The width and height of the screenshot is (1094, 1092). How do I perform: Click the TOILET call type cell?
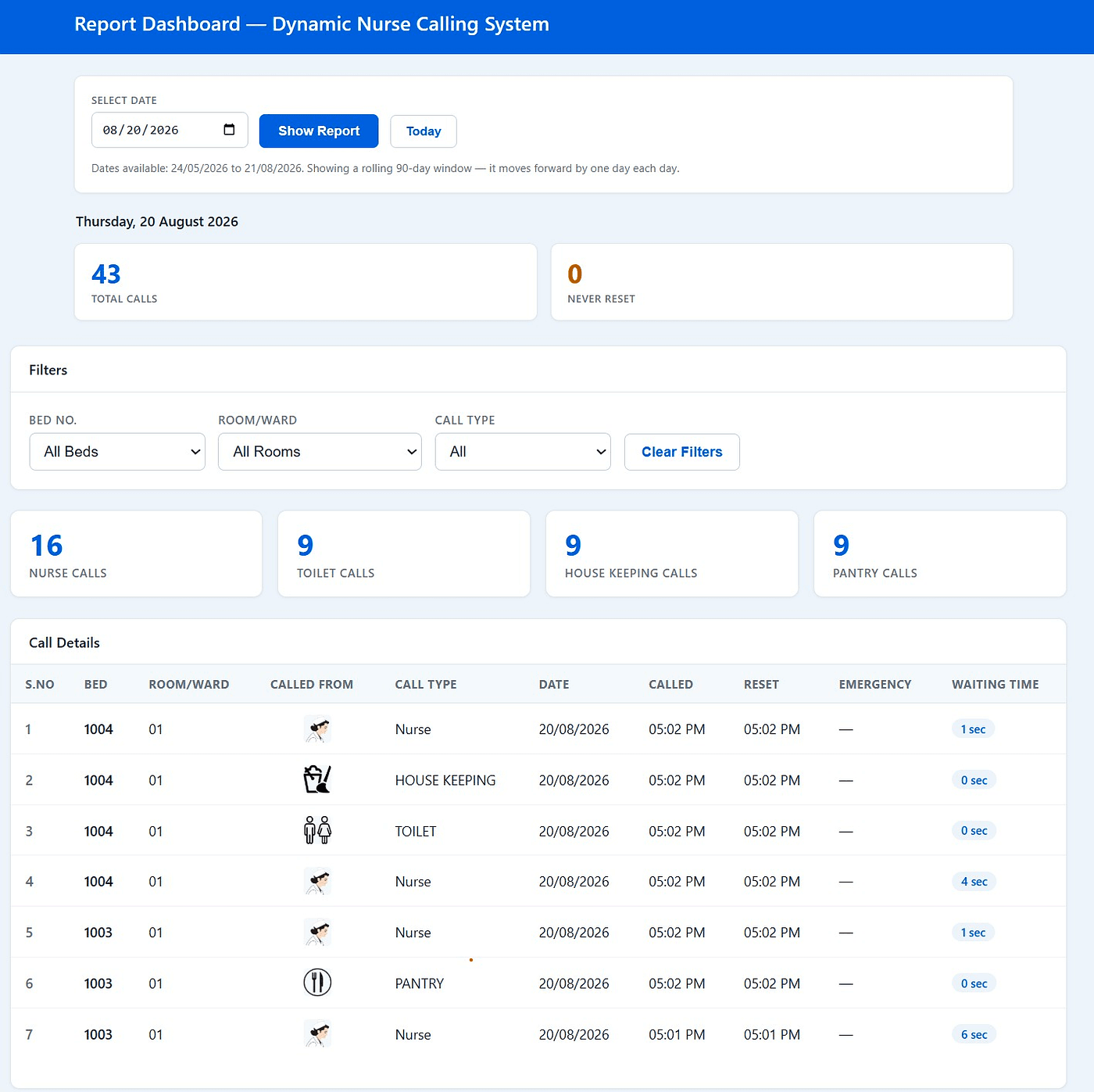[416, 831]
